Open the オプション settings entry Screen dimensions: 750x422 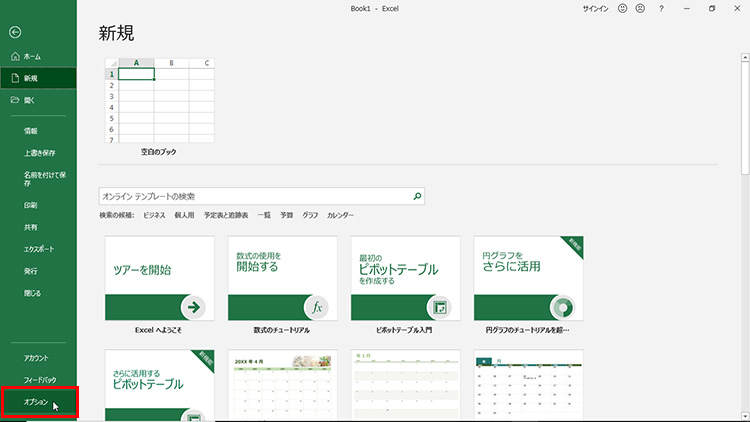pos(36,401)
